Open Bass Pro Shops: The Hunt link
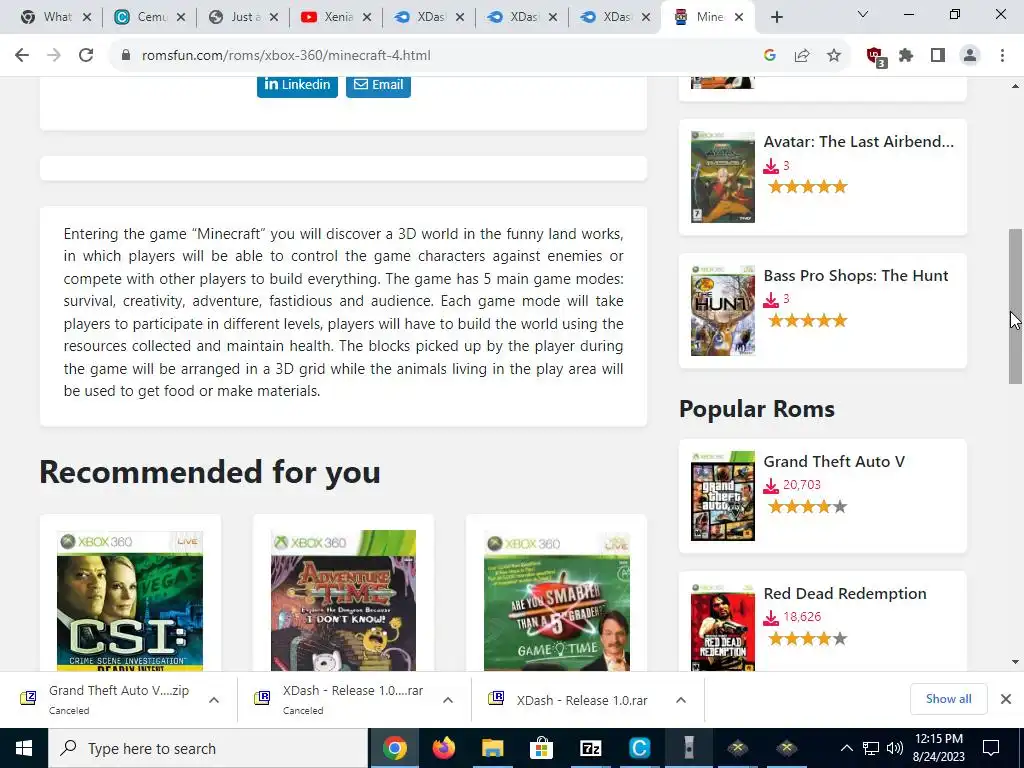The width and height of the screenshot is (1024, 768). [856, 276]
